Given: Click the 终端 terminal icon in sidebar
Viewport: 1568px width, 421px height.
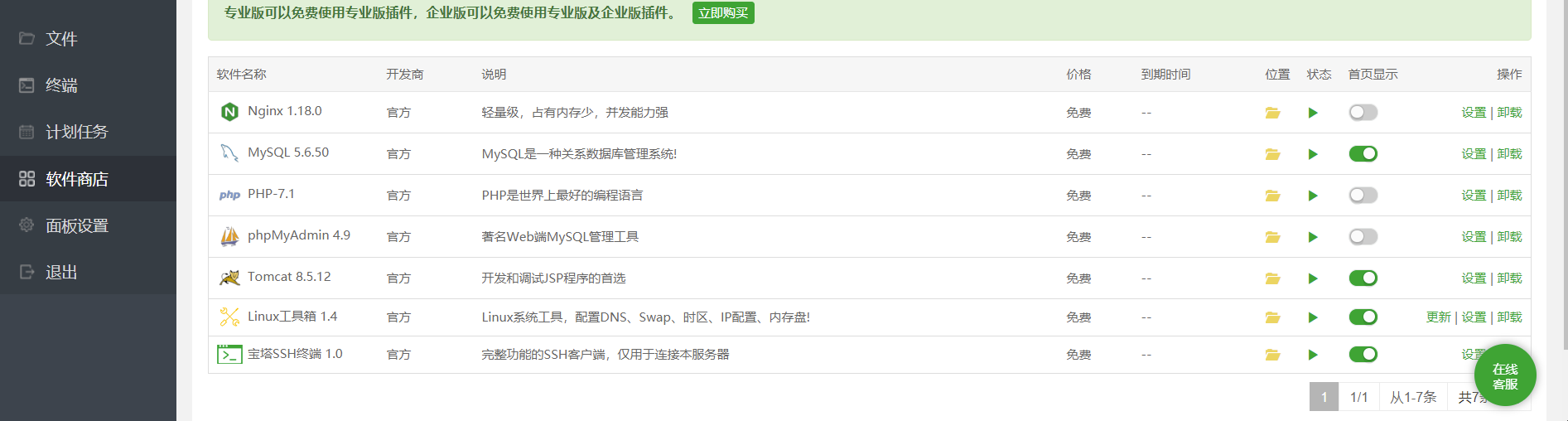Looking at the screenshot, I should 27,85.
